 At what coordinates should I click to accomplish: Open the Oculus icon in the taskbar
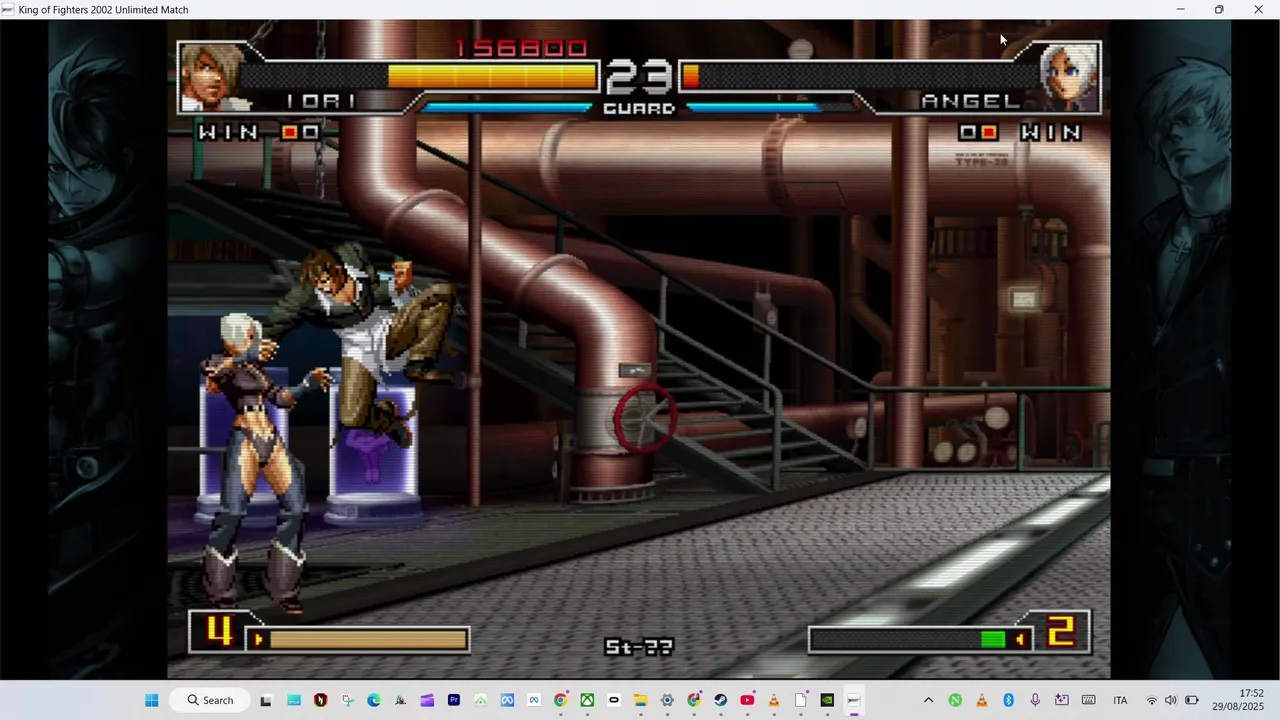[x=614, y=700]
